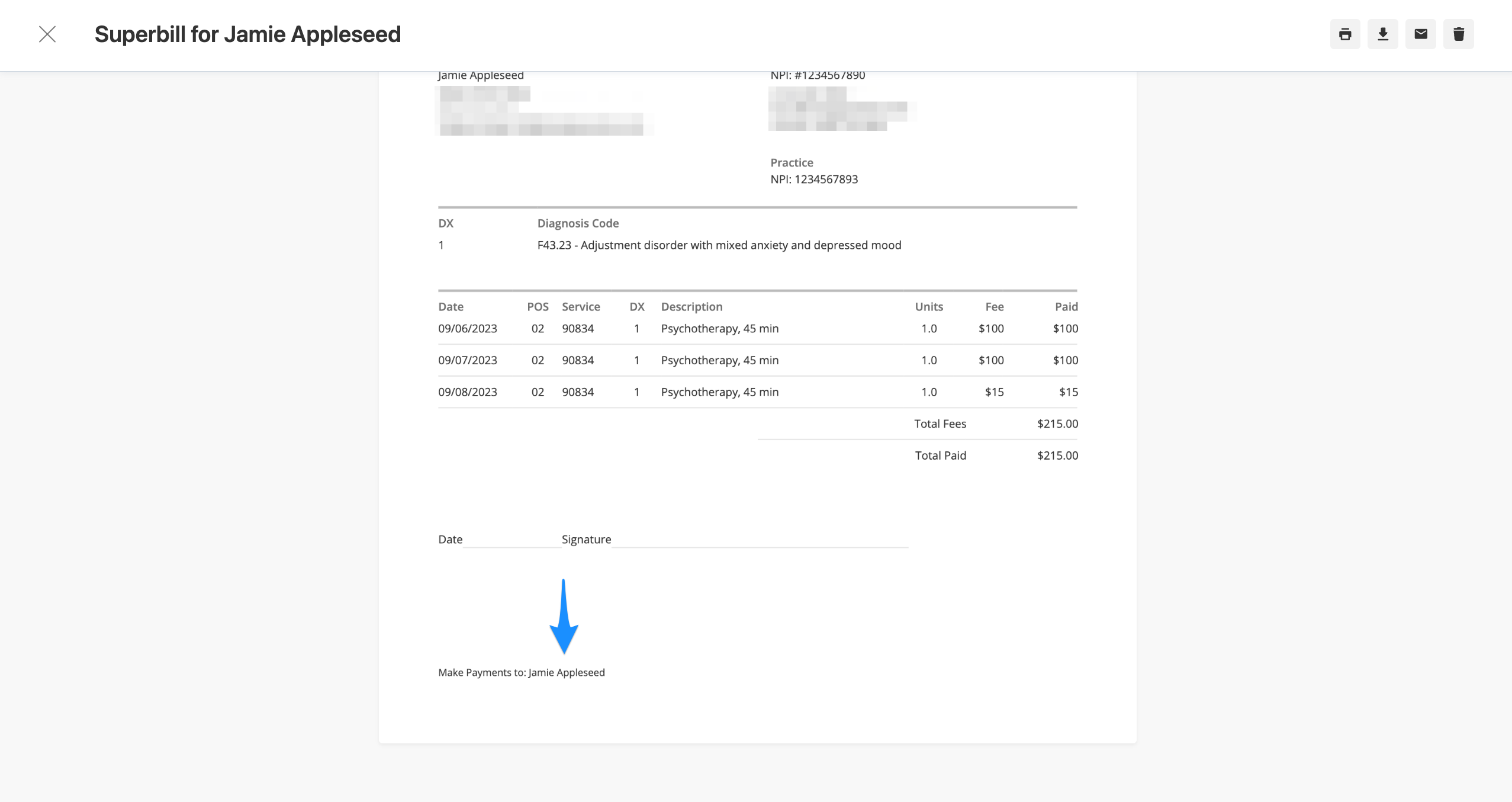Image resolution: width=1512 pixels, height=802 pixels.
Task: Click the trash can icon
Action: pos(1459,34)
